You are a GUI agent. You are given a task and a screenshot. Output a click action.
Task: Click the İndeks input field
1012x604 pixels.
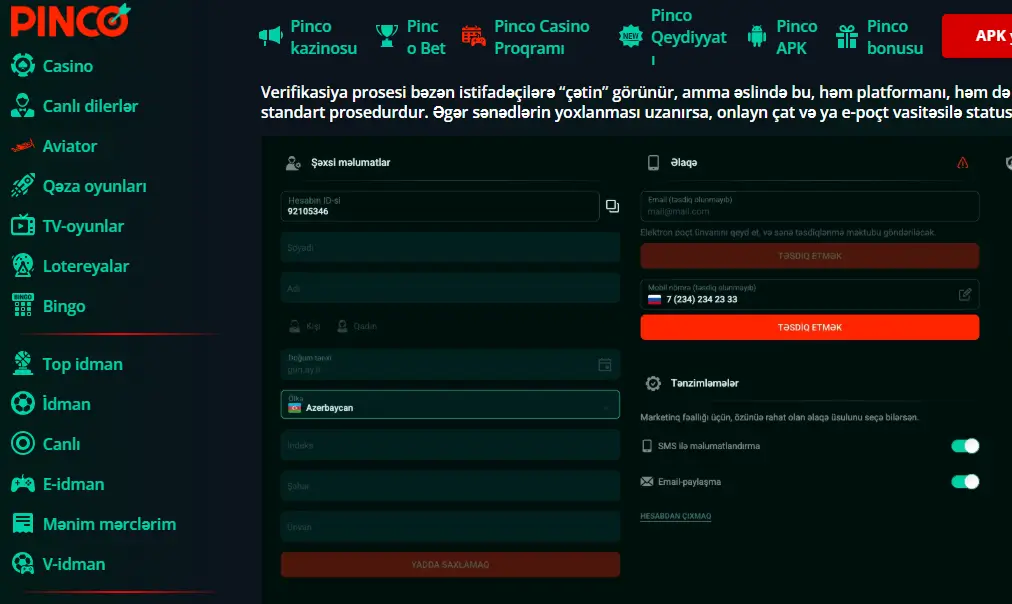pos(450,445)
